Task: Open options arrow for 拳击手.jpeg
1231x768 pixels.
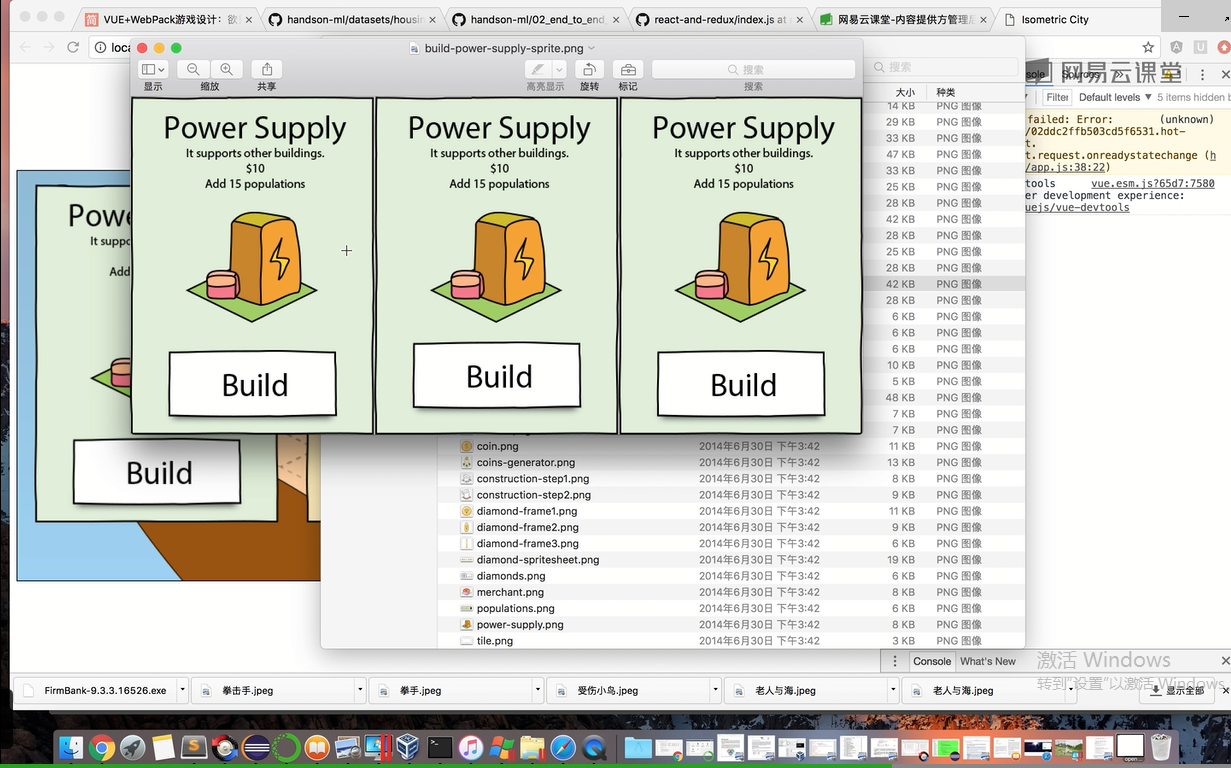Action: (360, 690)
